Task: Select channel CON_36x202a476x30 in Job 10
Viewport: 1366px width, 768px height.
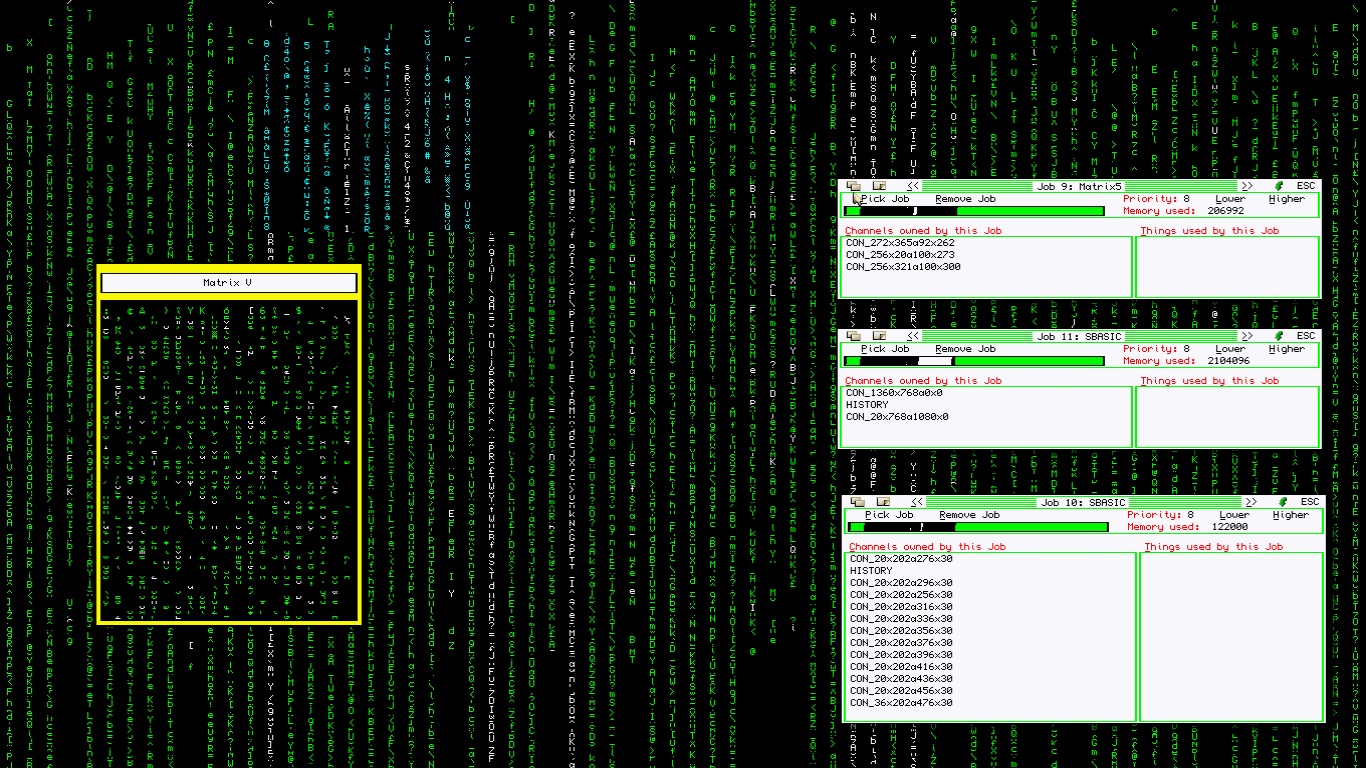Action: click(901, 703)
